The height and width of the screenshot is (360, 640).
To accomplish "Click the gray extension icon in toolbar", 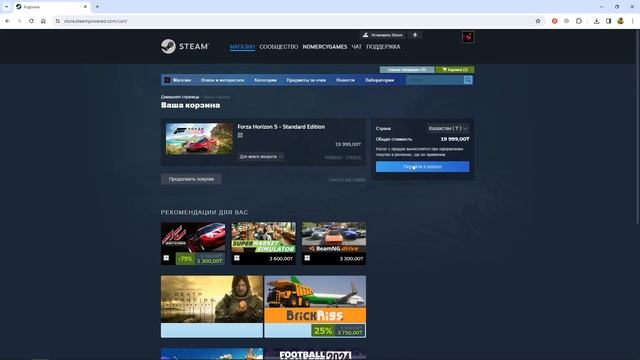I will pyautogui.click(x=567, y=21).
